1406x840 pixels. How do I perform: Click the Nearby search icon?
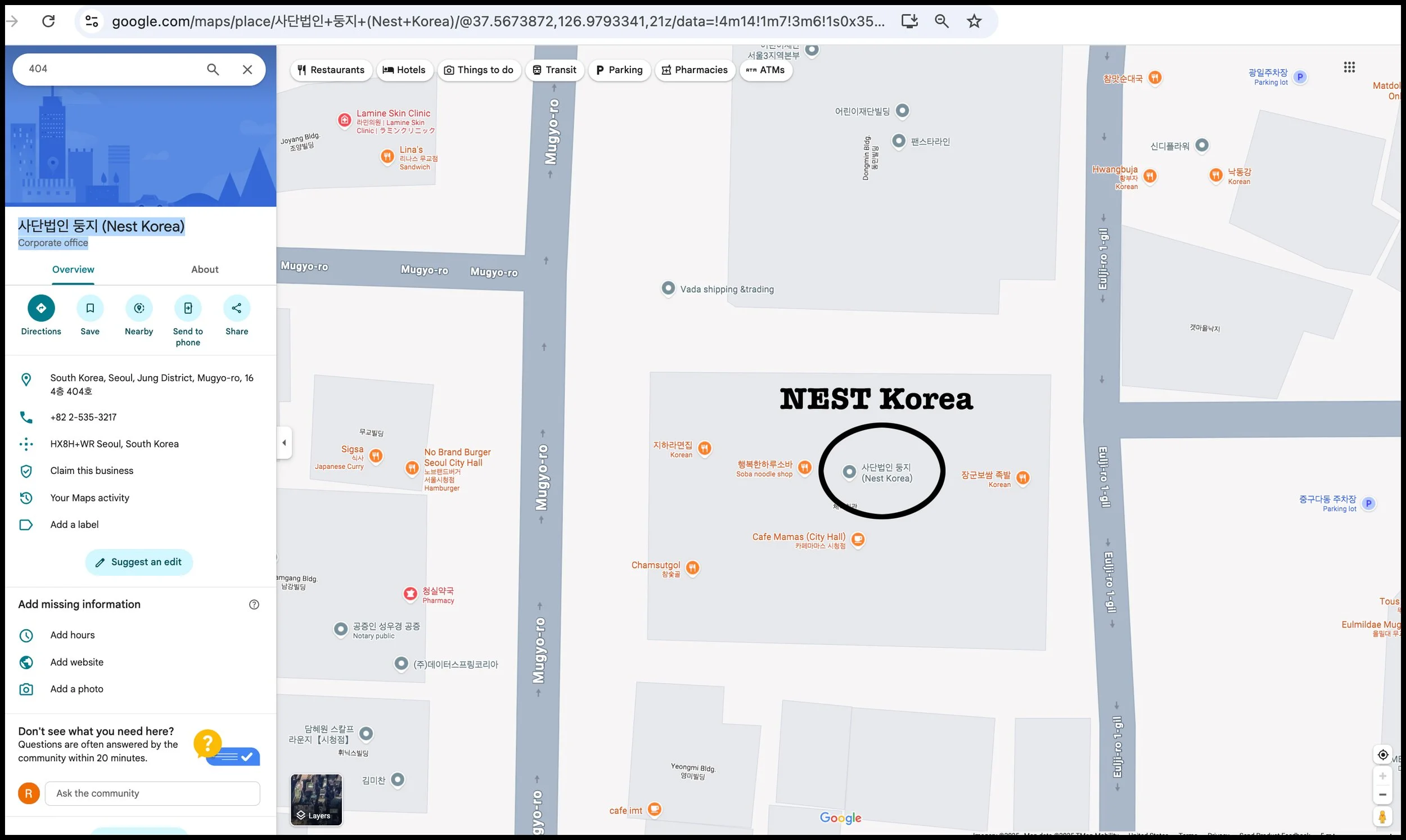tap(139, 308)
